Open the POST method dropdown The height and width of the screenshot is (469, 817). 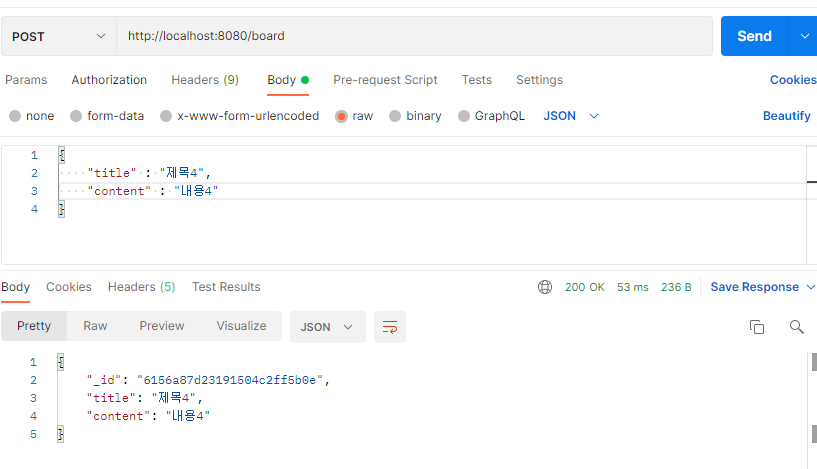pos(59,36)
